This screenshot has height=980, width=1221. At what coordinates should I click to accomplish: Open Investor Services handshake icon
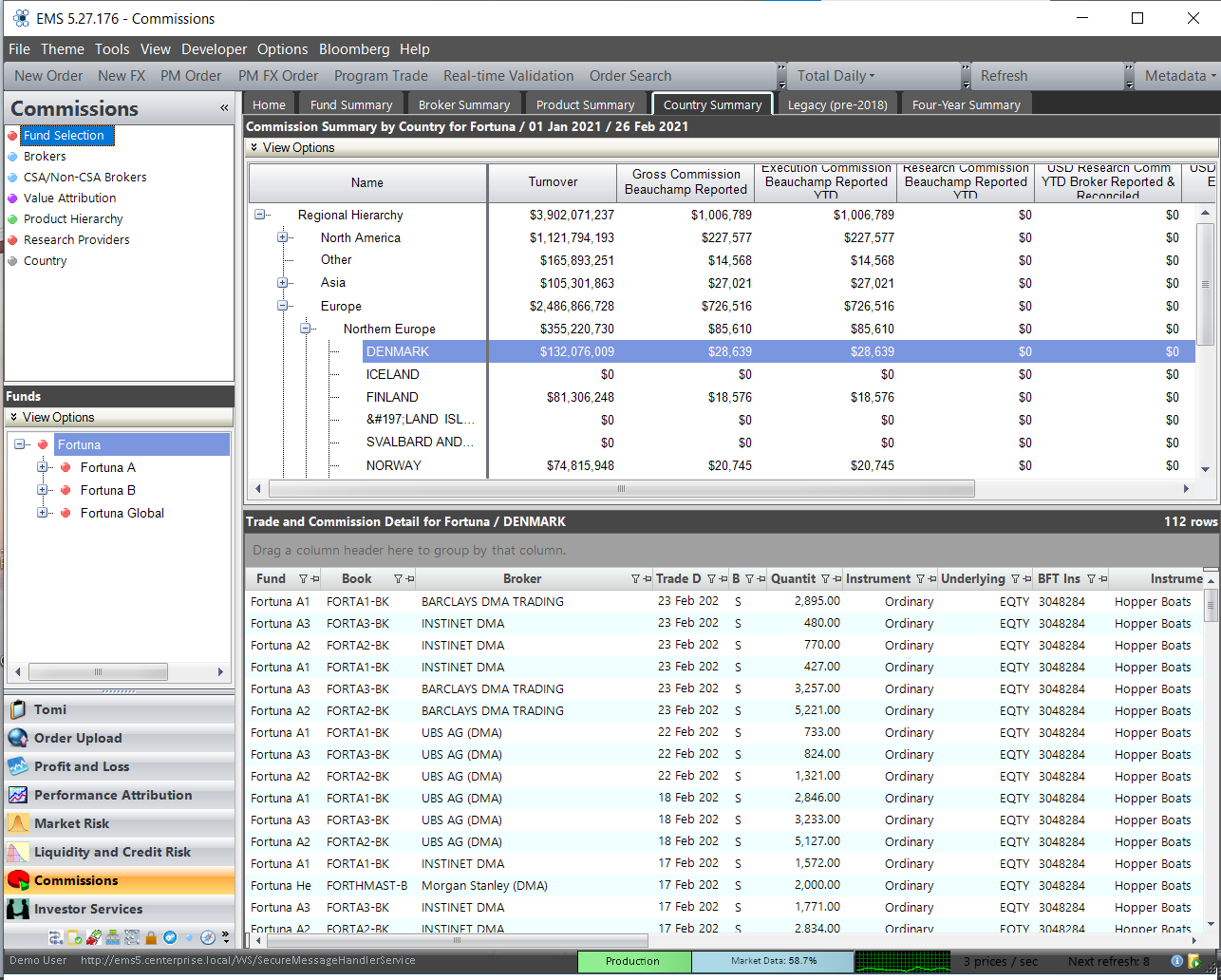[x=18, y=909]
